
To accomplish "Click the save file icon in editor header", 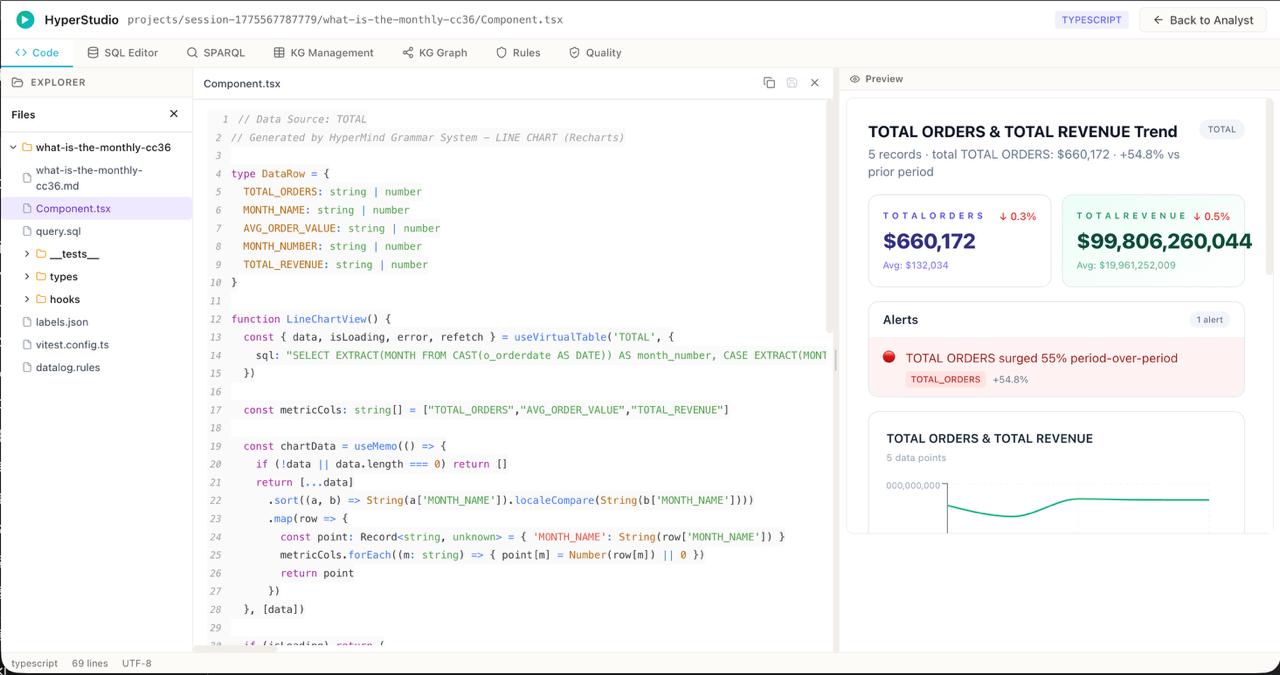I will pos(792,83).
